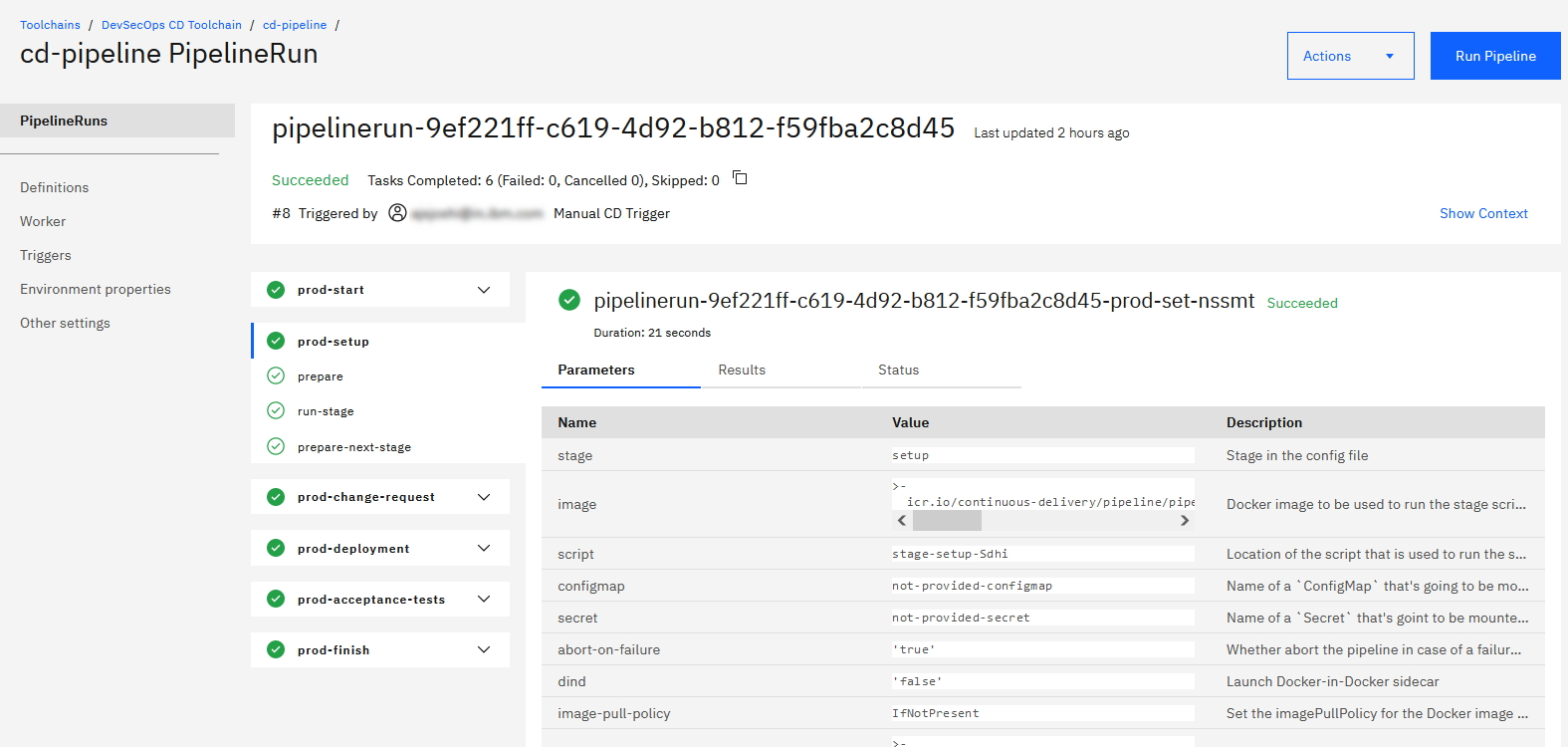The height and width of the screenshot is (747, 1568).
Task: Expand the prod-change-request section
Action: pos(484,497)
